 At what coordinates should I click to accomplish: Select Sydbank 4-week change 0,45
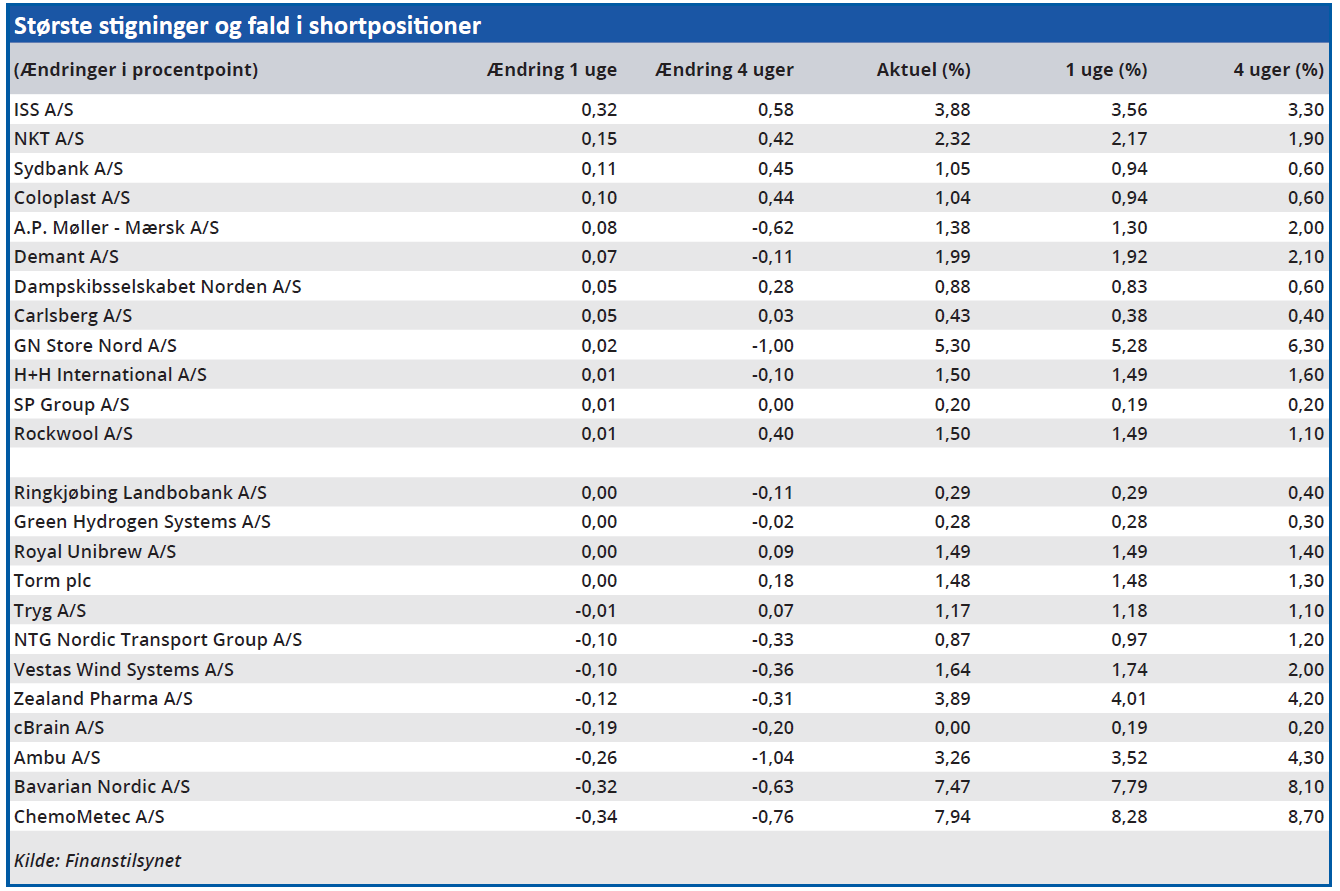(x=776, y=168)
